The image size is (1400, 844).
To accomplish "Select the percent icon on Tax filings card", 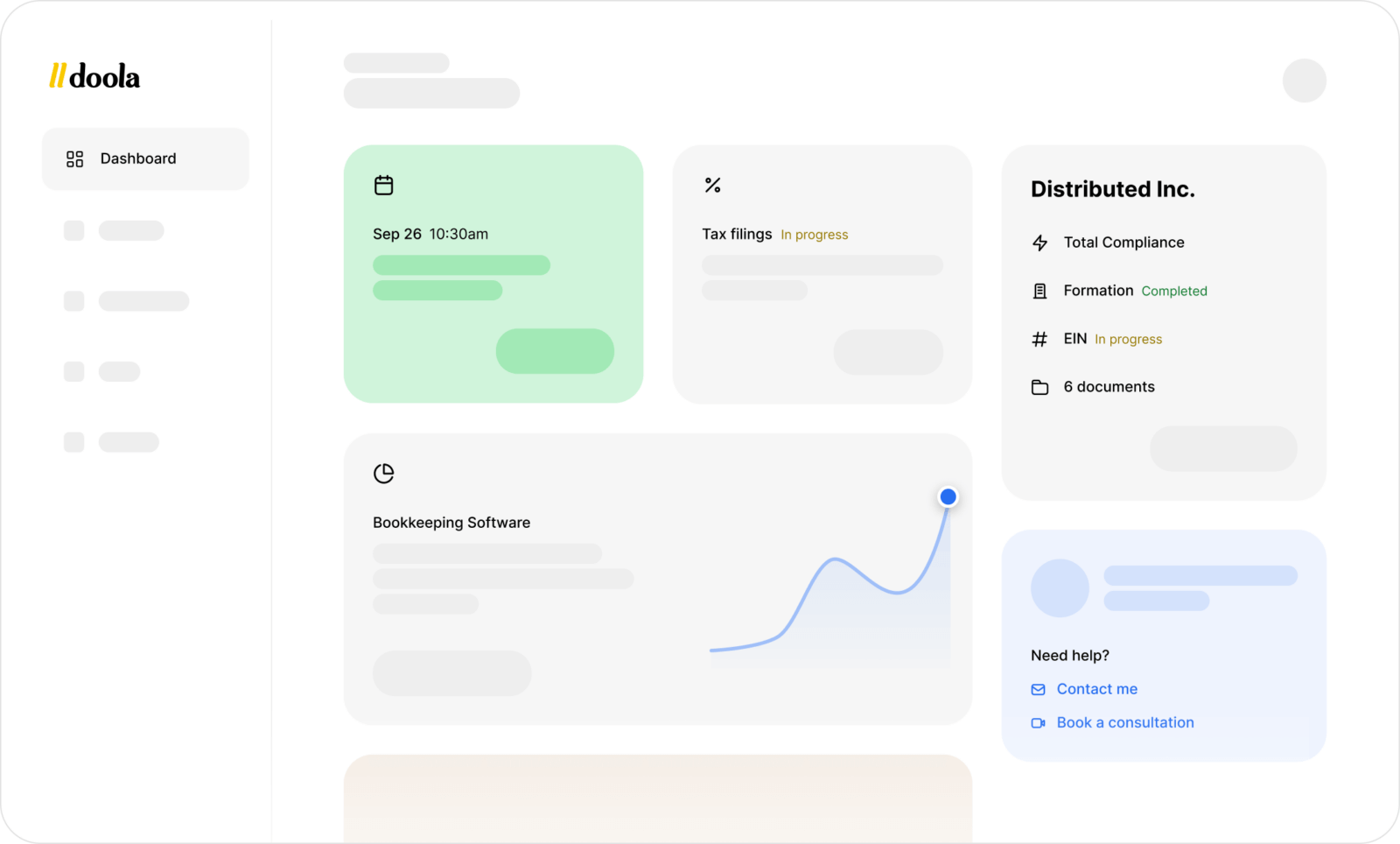I will 711,185.
